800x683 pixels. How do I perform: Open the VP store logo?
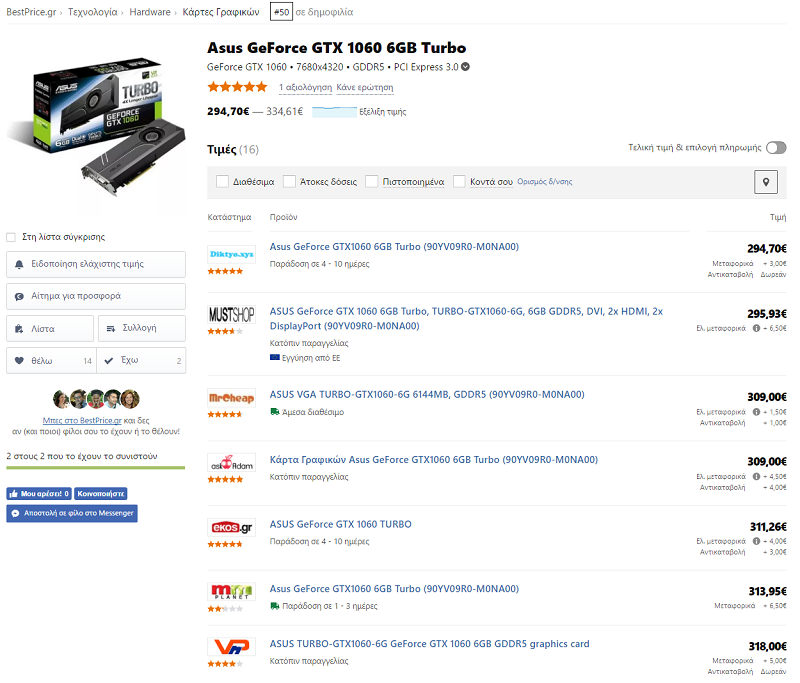tap(232, 647)
